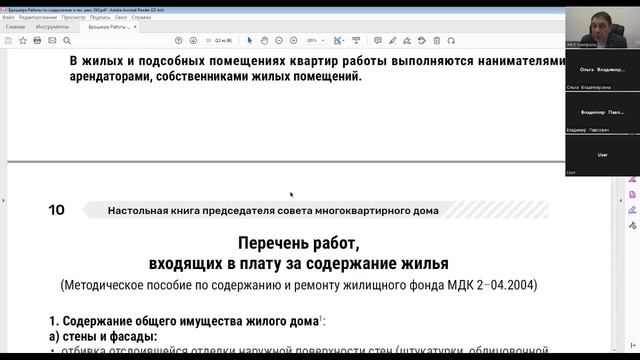Select the Highlight pen tool
Image resolution: width=640 pixels, height=360 pixels.
[x=392, y=40]
